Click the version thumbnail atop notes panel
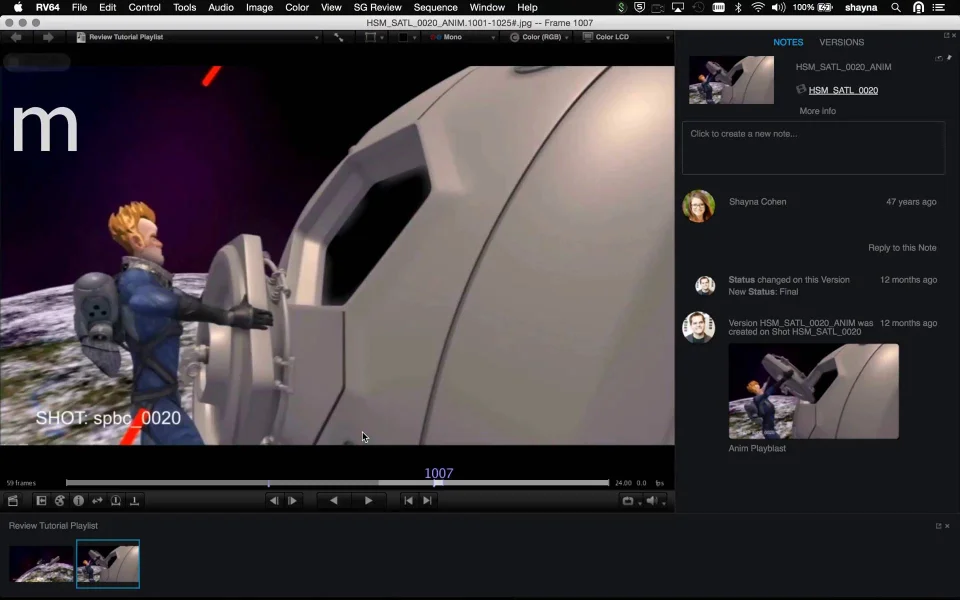The width and height of the screenshot is (960, 600). (x=731, y=80)
